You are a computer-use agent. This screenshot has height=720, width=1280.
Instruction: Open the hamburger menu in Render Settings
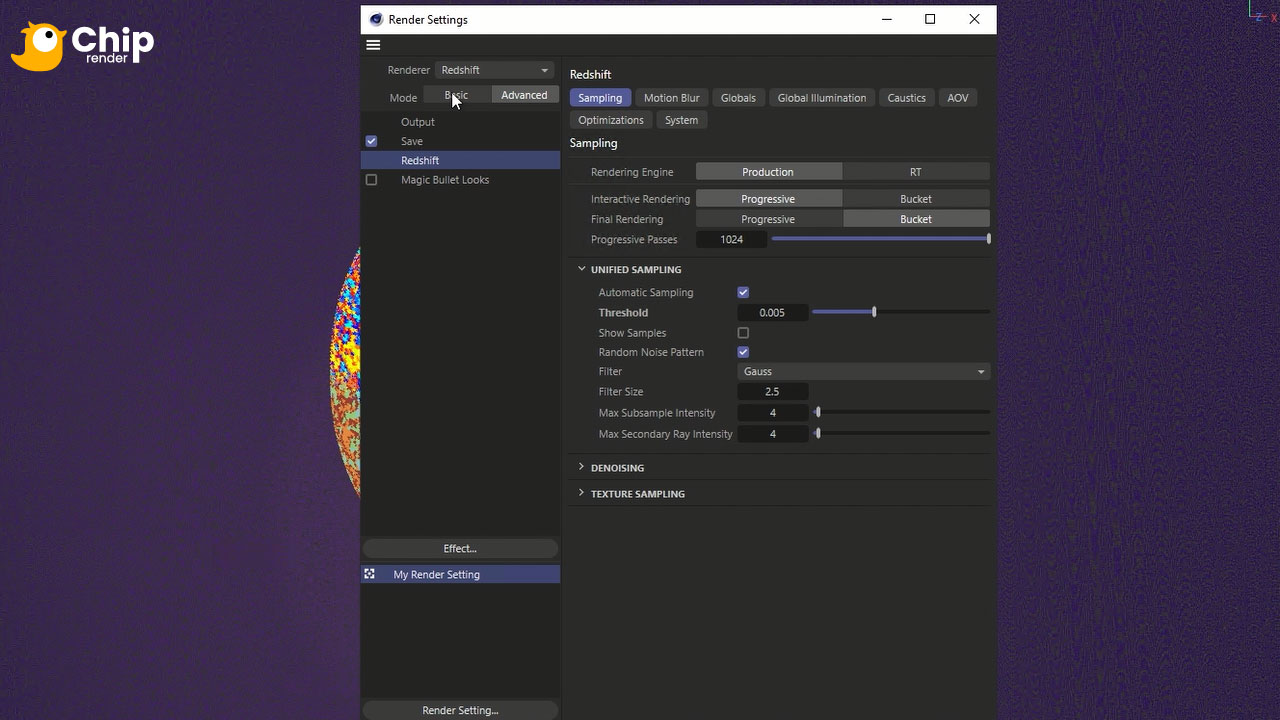pyautogui.click(x=373, y=45)
